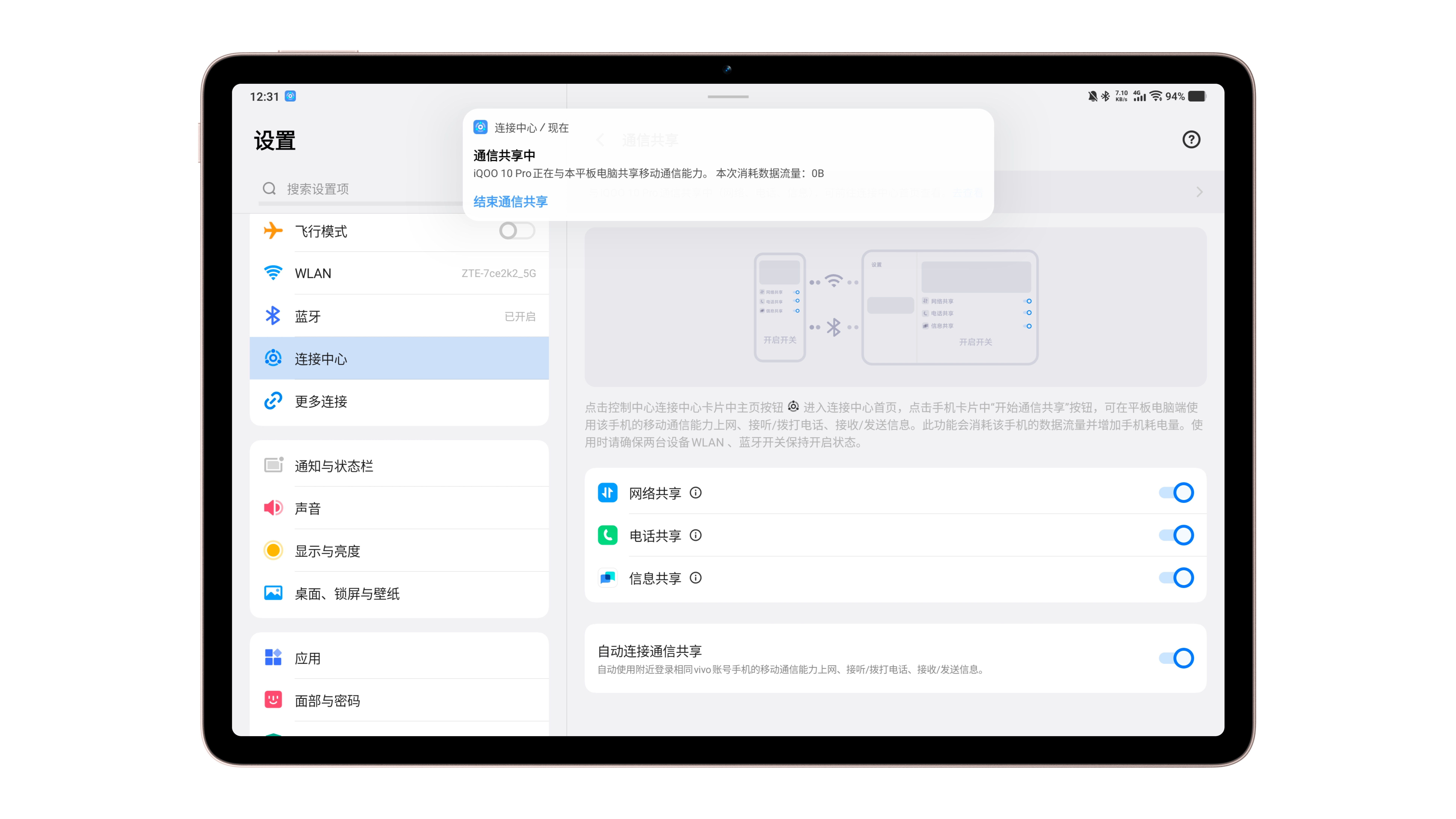Tap the airplane mode icon
This screenshot has width=1456, height=819.
(273, 231)
